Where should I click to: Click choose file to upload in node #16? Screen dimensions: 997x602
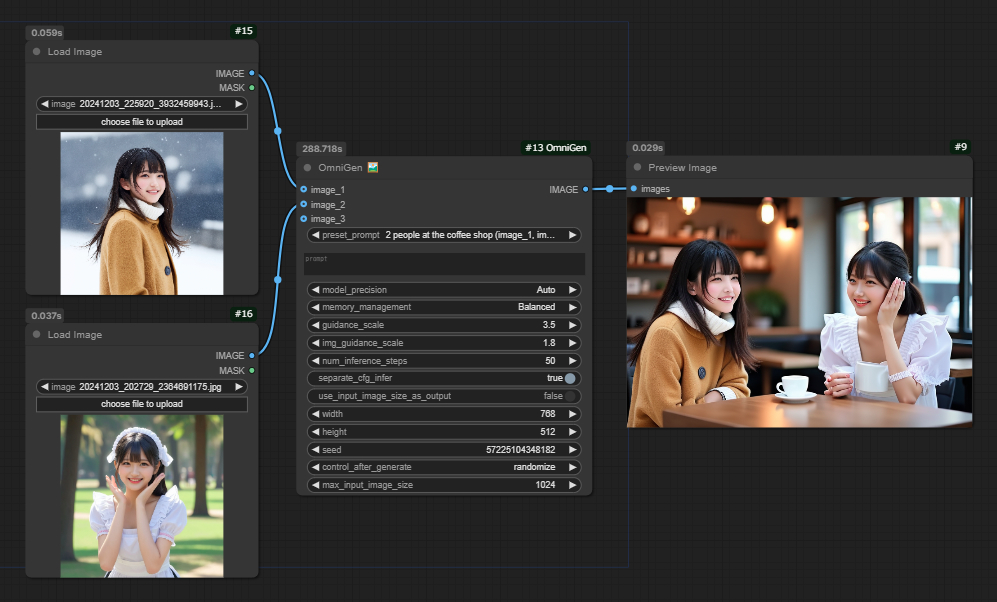[142, 404]
